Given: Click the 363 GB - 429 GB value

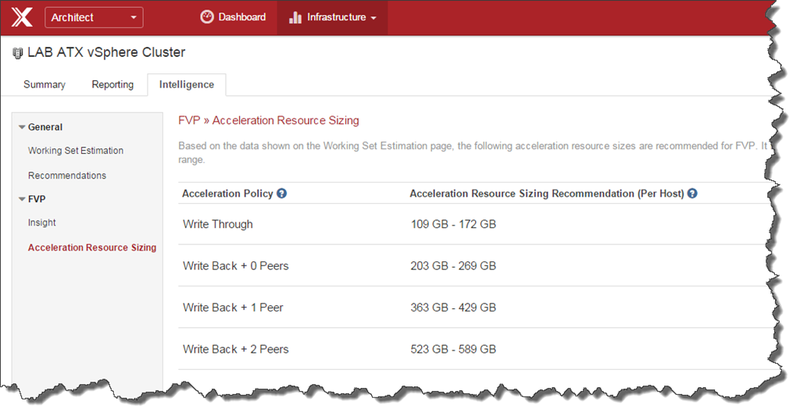Looking at the screenshot, I should [454, 308].
